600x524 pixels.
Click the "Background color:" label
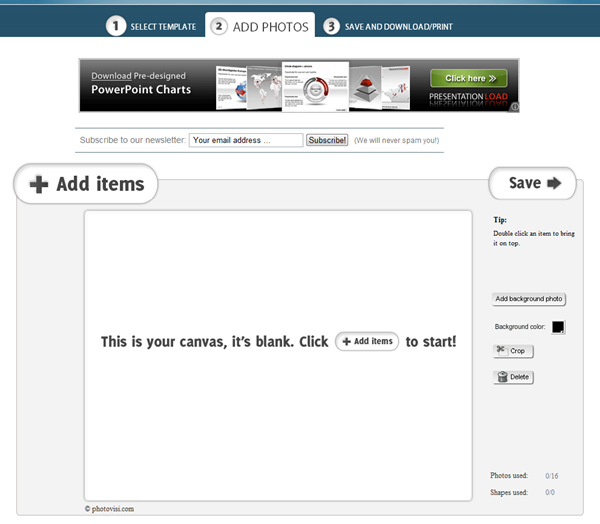click(x=520, y=326)
